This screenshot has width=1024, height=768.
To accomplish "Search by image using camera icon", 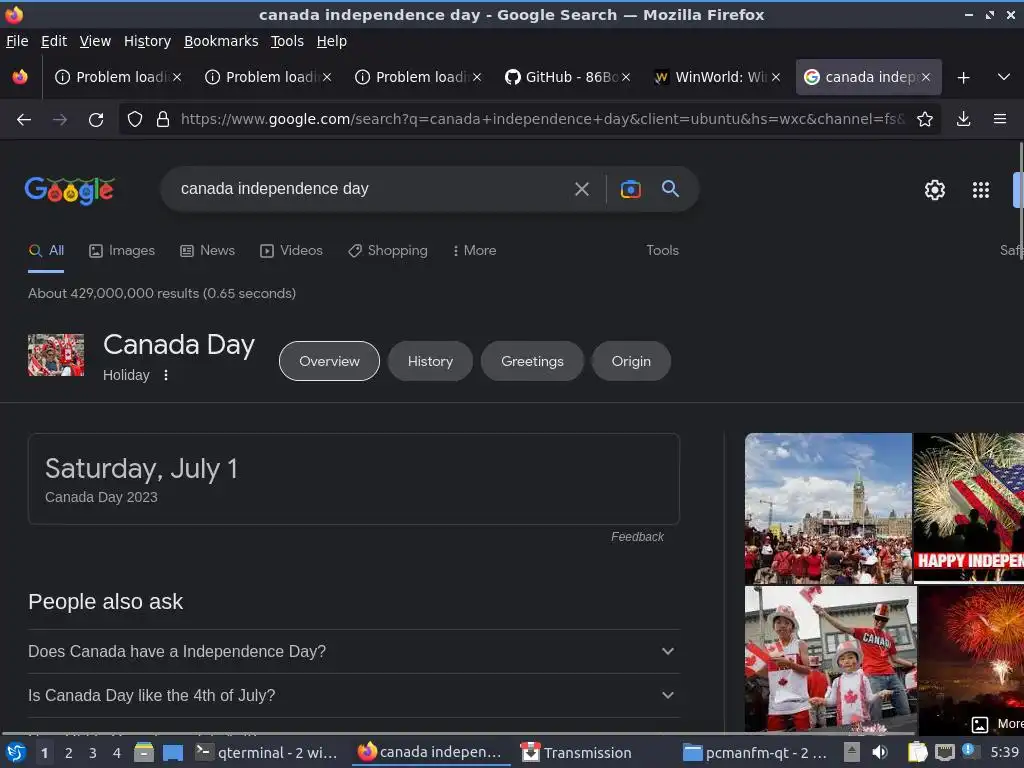I will tap(630, 189).
